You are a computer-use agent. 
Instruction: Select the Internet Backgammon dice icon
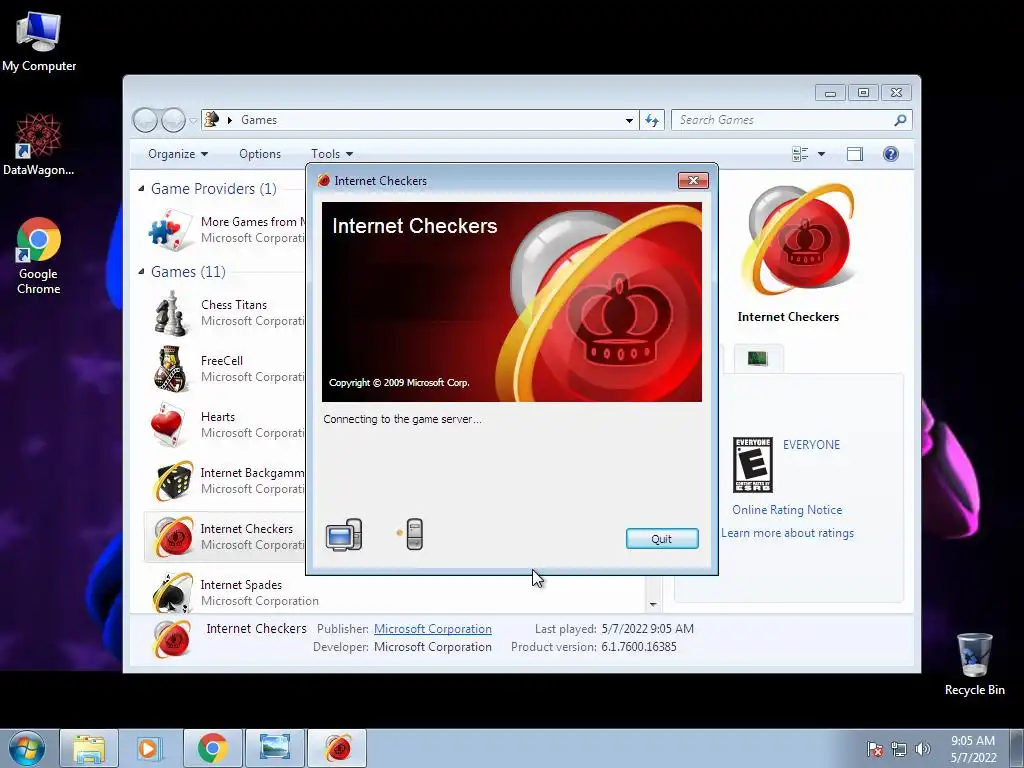point(172,481)
